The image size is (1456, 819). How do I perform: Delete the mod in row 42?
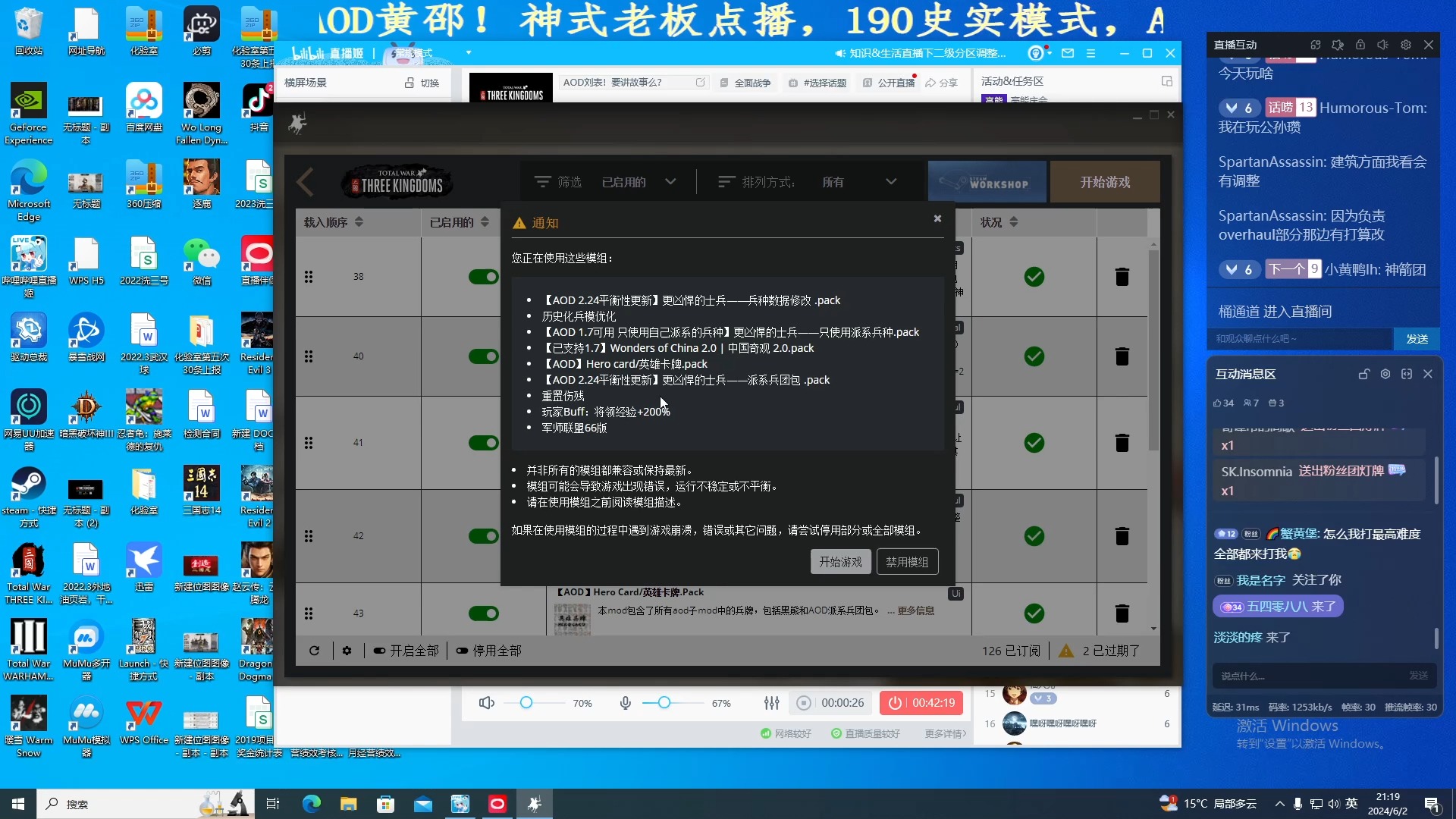(1122, 536)
